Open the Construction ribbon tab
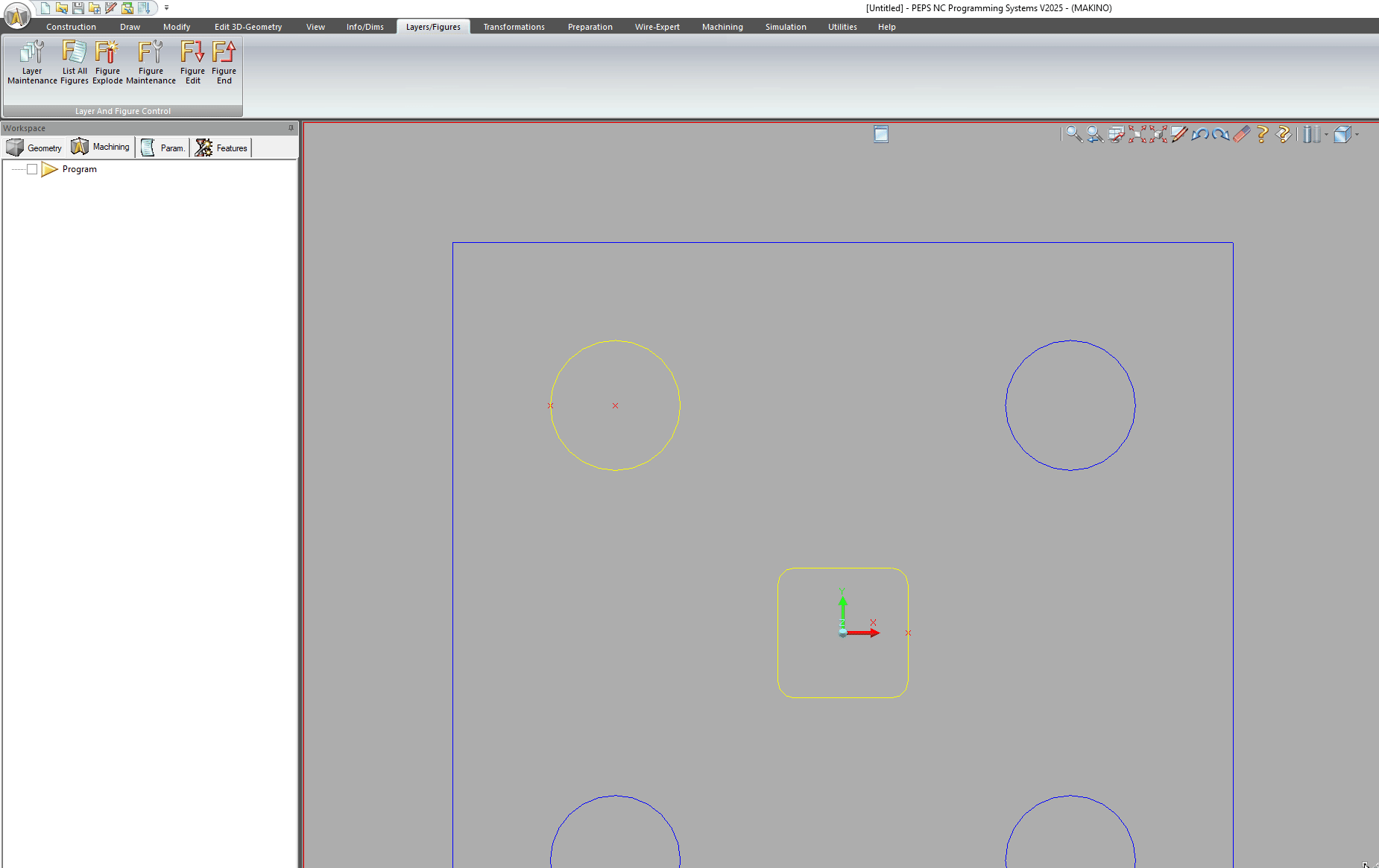The width and height of the screenshot is (1379, 868). click(x=71, y=27)
